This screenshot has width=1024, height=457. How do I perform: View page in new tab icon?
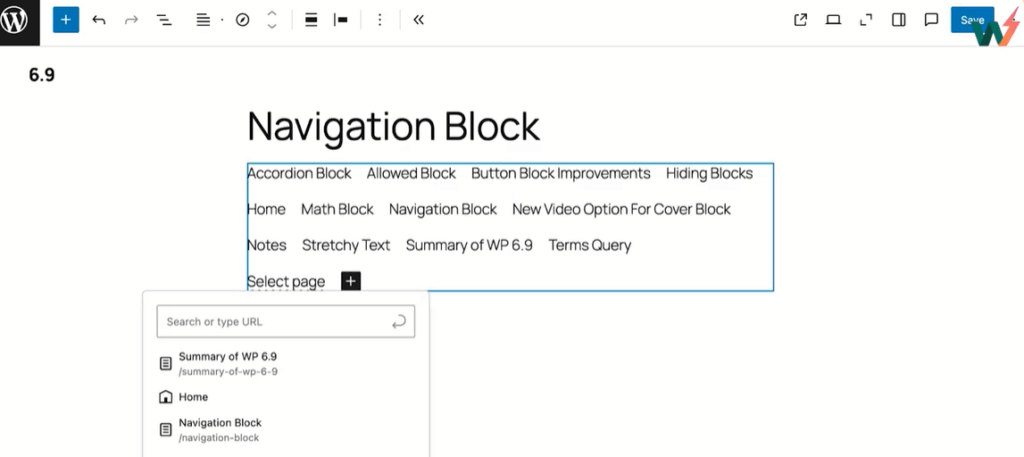801,20
